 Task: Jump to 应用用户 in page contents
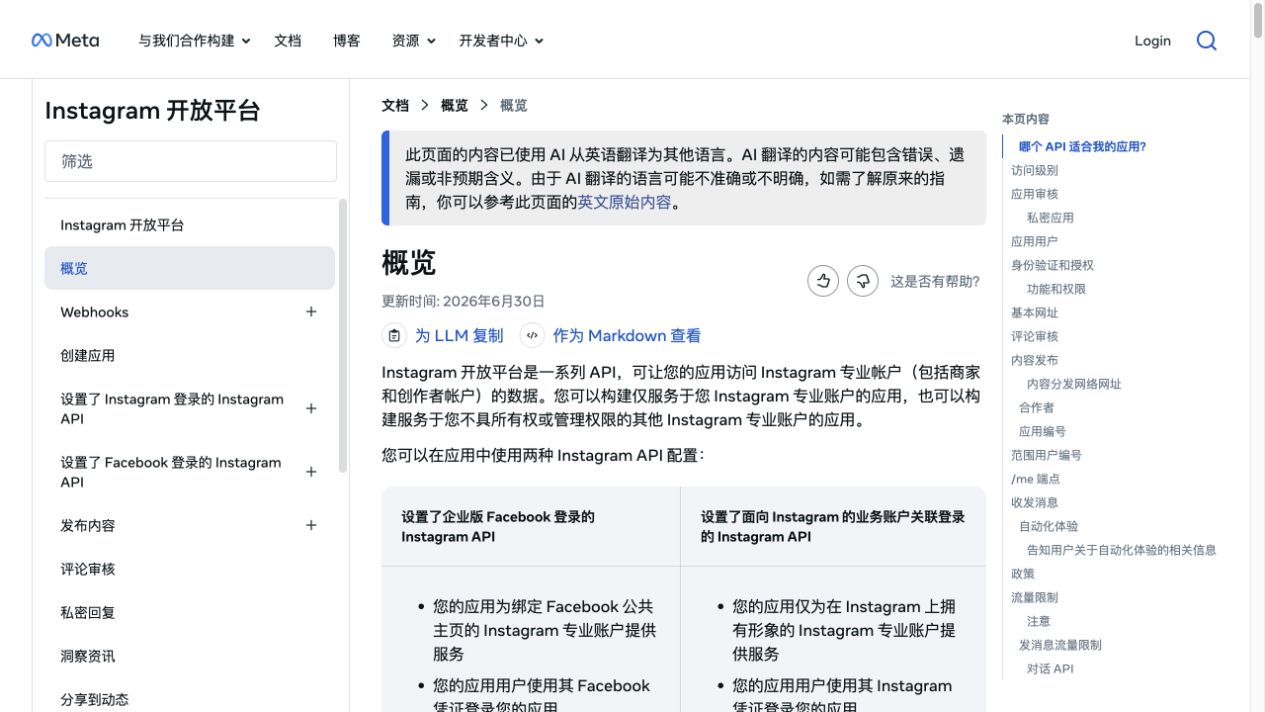pyautogui.click(x=1034, y=241)
